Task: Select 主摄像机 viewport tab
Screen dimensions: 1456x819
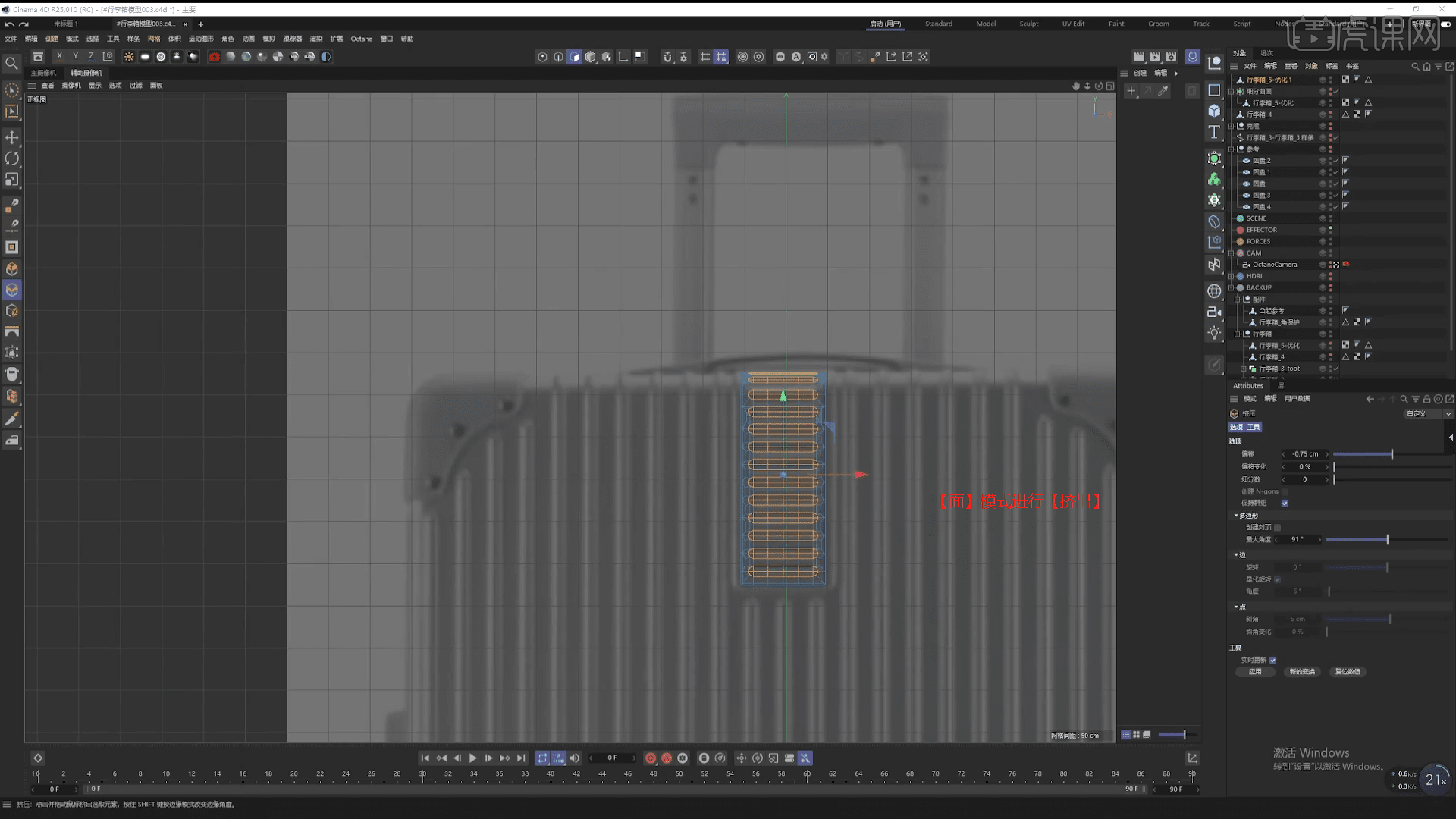Action: click(x=43, y=73)
